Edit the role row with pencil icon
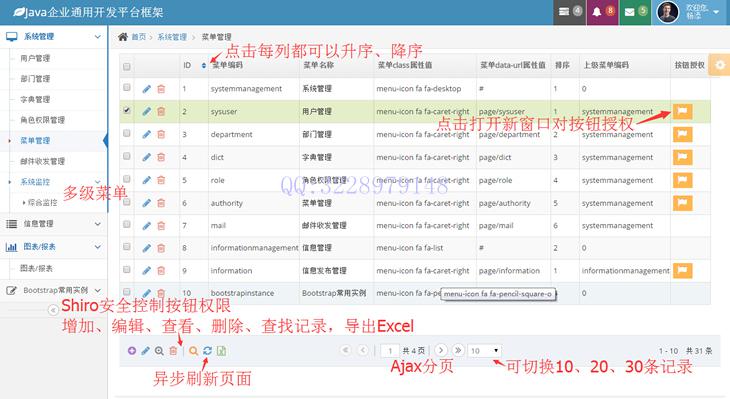This screenshot has width=730, height=399. tap(147, 180)
